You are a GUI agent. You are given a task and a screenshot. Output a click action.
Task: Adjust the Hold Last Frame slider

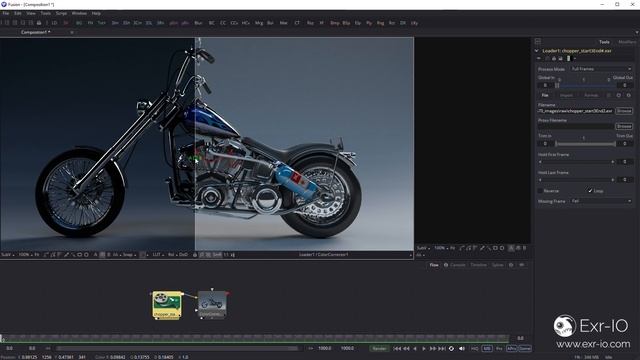coord(576,180)
